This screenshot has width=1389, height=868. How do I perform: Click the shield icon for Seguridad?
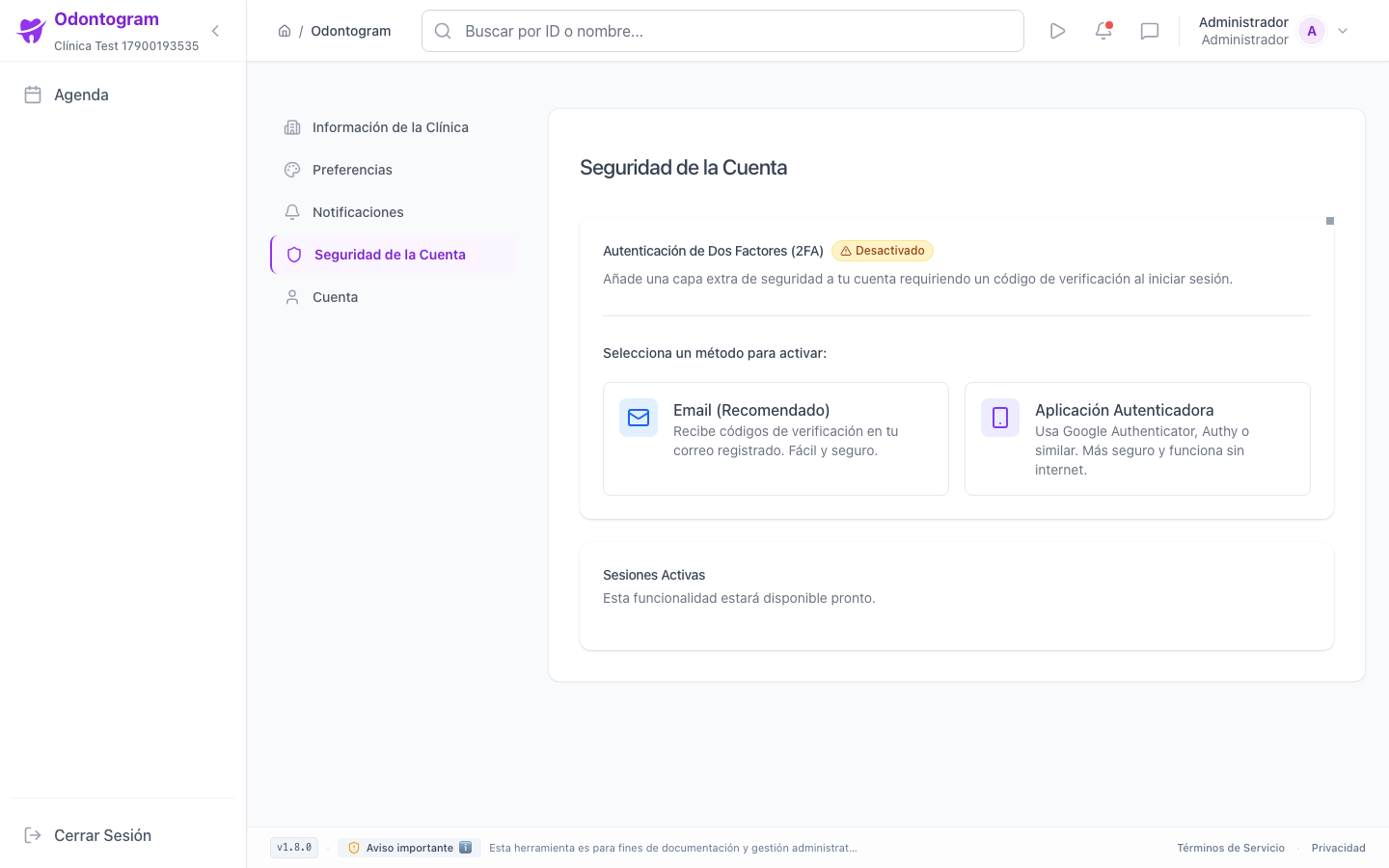294,255
